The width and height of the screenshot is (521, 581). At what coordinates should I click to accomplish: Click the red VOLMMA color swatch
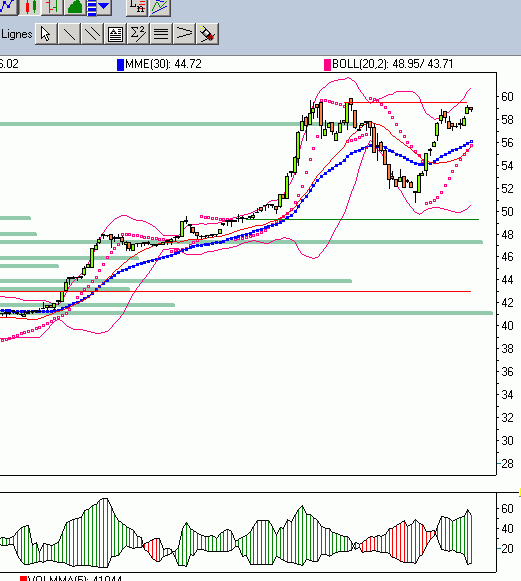tap(23, 578)
